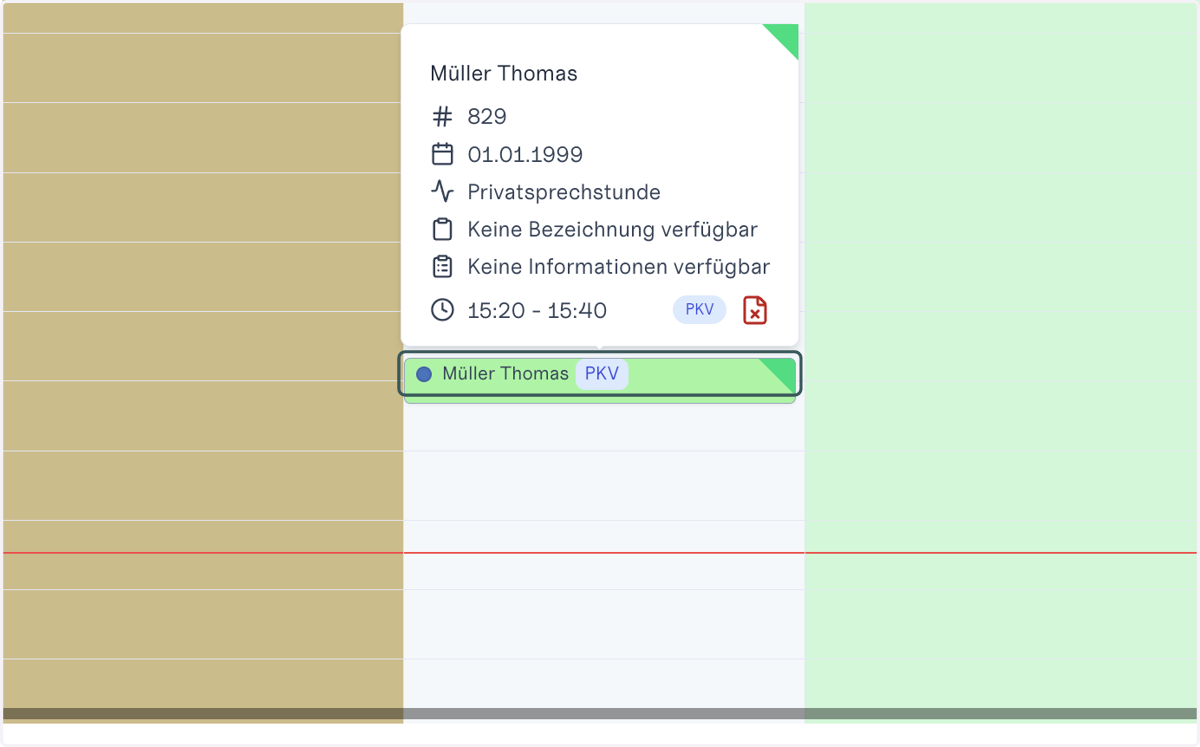
Task: Click the patient name Müller Thomas in tooltip
Action: pyautogui.click(x=504, y=73)
